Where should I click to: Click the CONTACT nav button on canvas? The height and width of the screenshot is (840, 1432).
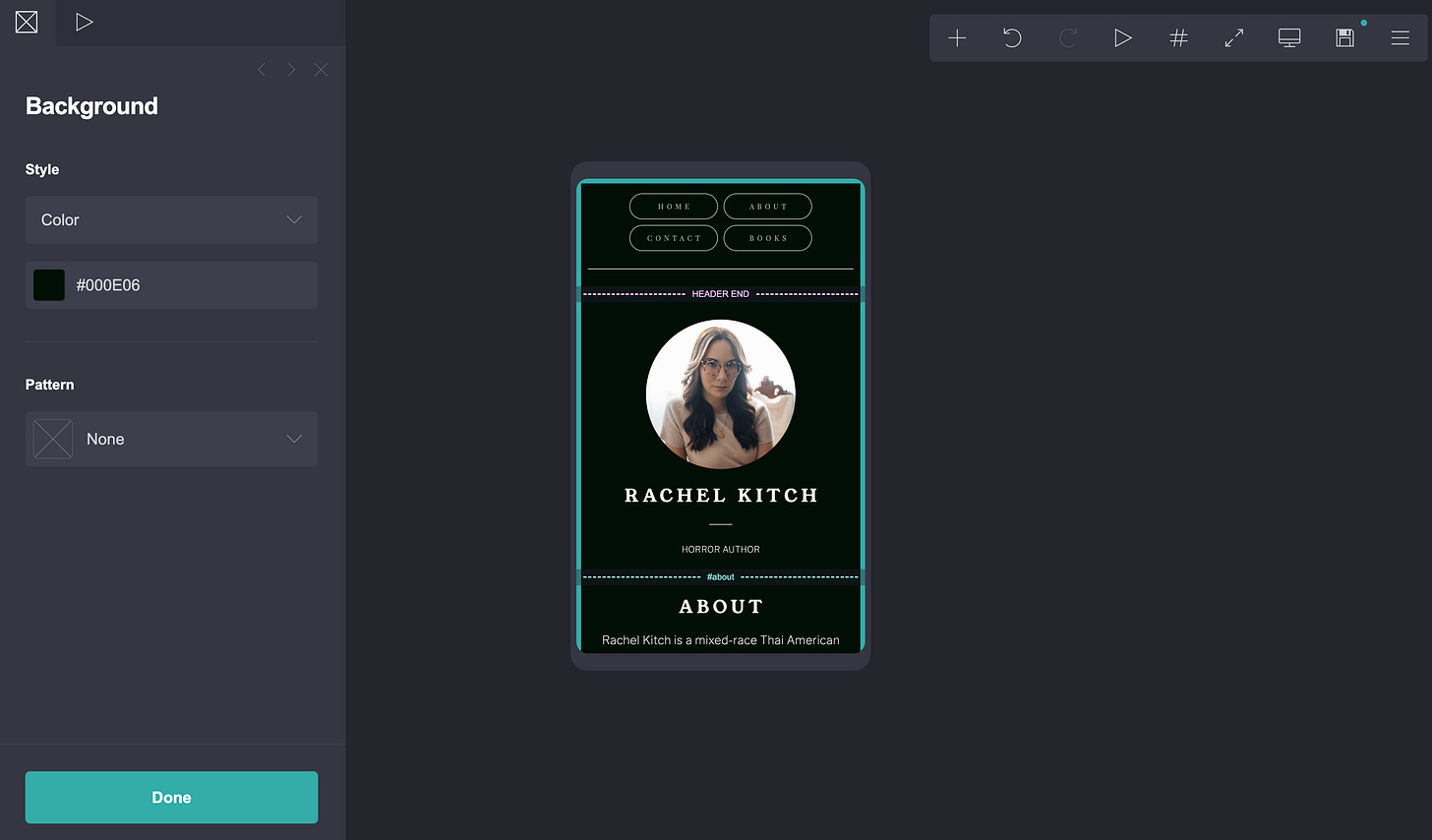[x=674, y=238]
